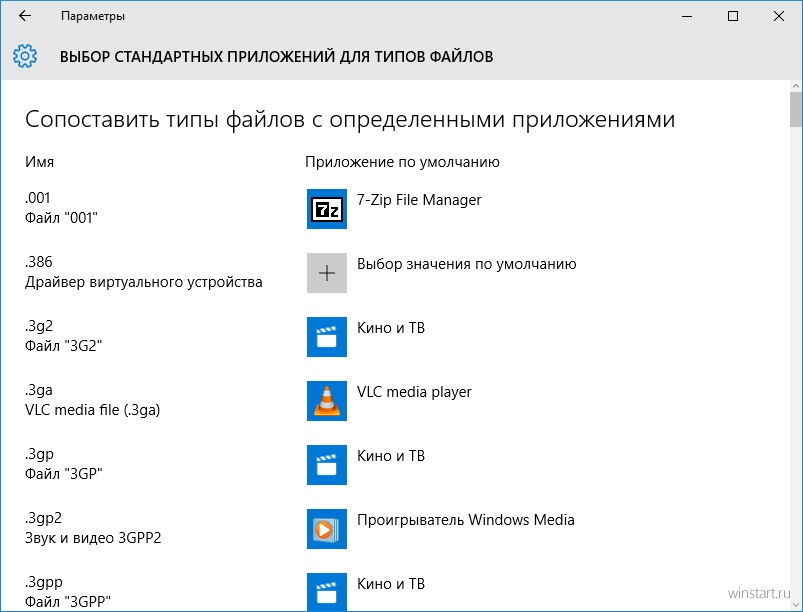Select the .386 virtual device driver entry
The height and width of the screenshot is (612, 803).
(x=143, y=272)
